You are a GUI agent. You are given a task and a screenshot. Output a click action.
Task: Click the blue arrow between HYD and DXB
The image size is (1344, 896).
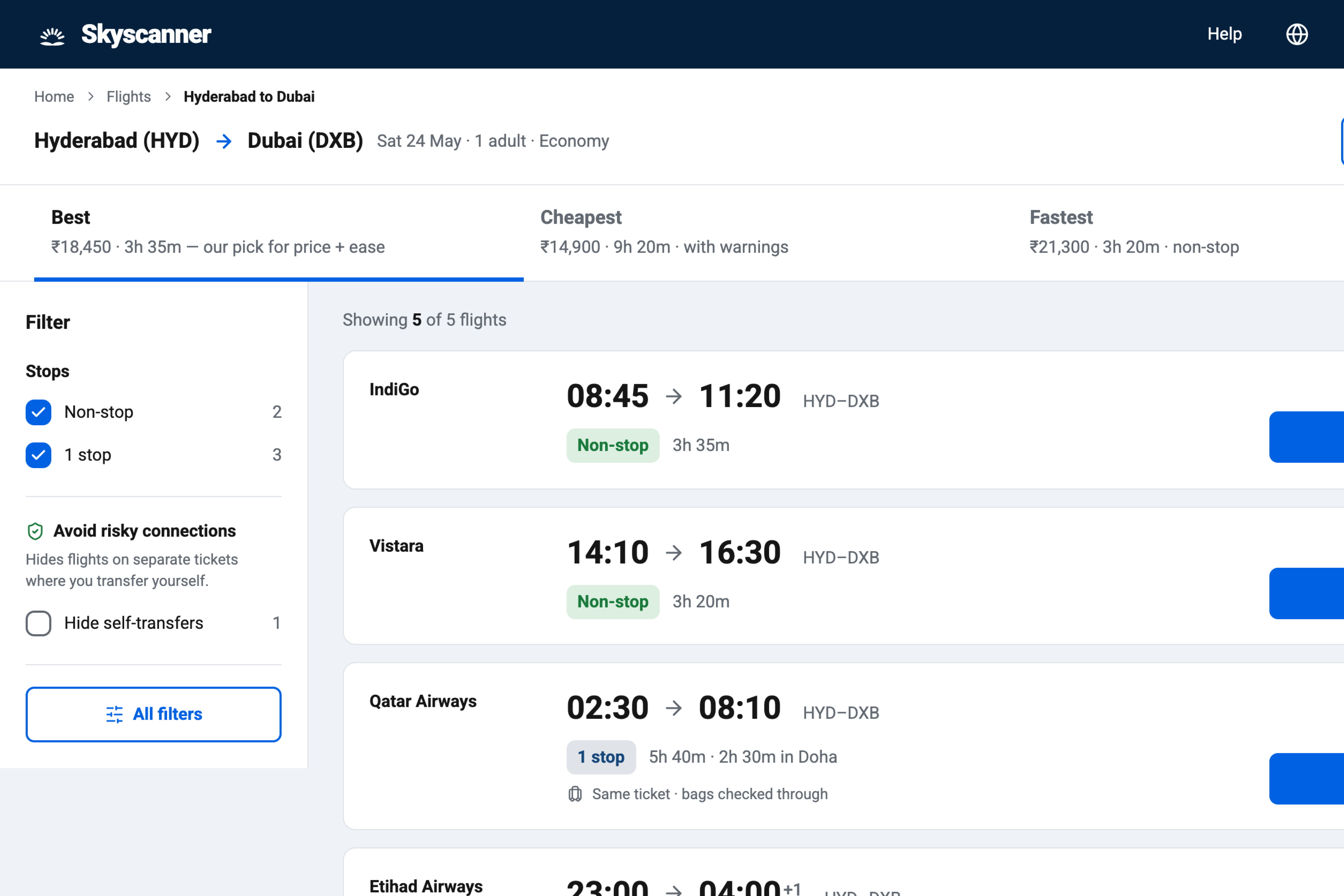point(224,141)
